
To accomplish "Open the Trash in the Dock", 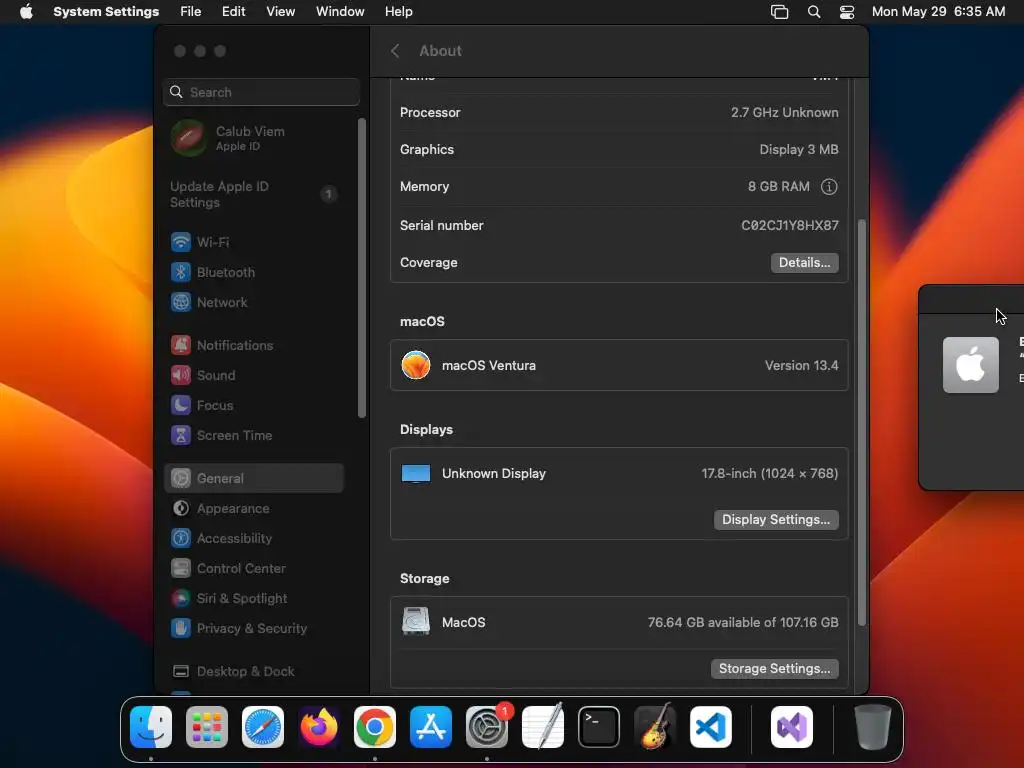I will pyautogui.click(x=872, y=727).
